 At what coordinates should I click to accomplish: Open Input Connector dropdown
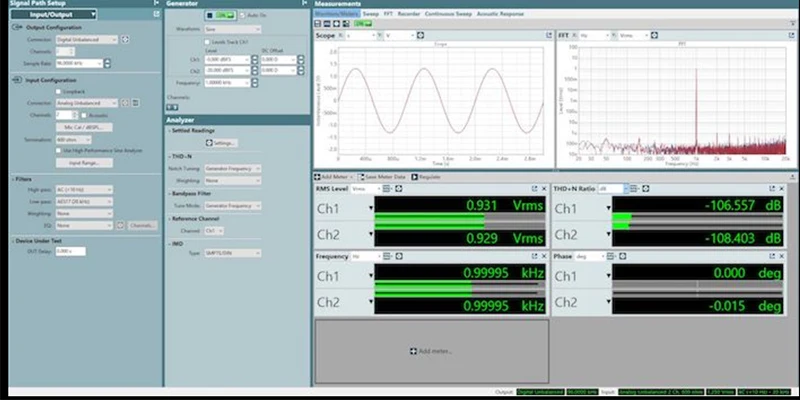pyautogui.click(x=87, y=103)
